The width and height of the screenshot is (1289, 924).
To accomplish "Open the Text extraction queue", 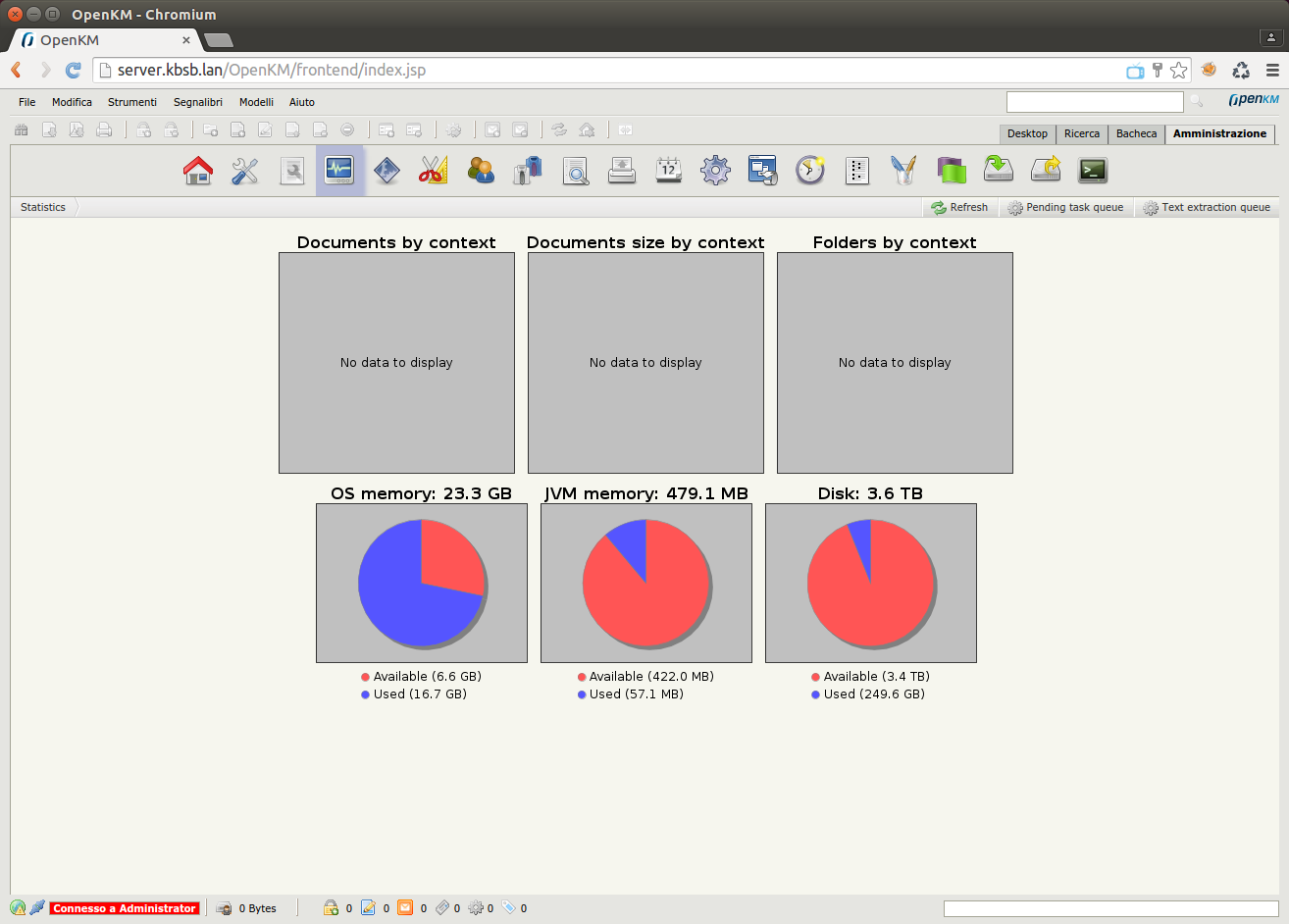I will pos(1207,207).
